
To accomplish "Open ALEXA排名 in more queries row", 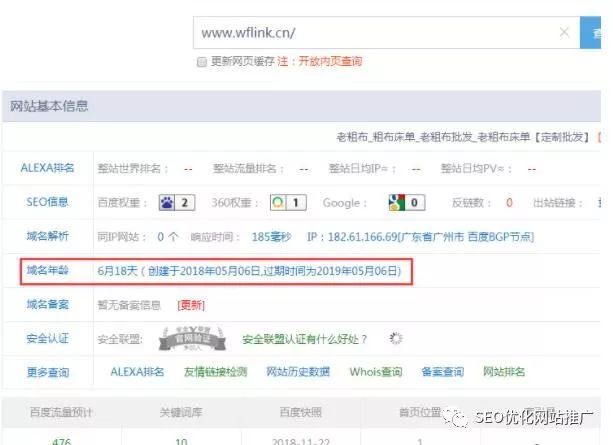I will pyautogui.click(x=137, y=371).
